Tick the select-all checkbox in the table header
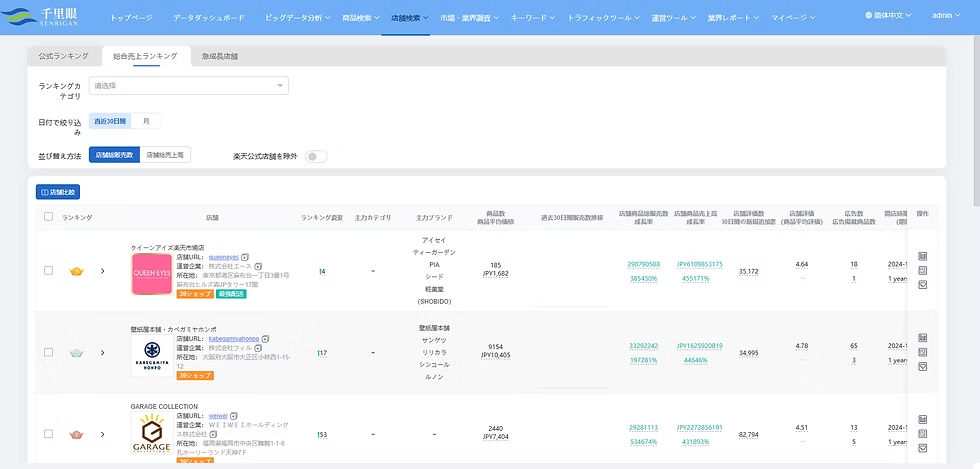Screen dimensions: 980x469 click(49, 217)
